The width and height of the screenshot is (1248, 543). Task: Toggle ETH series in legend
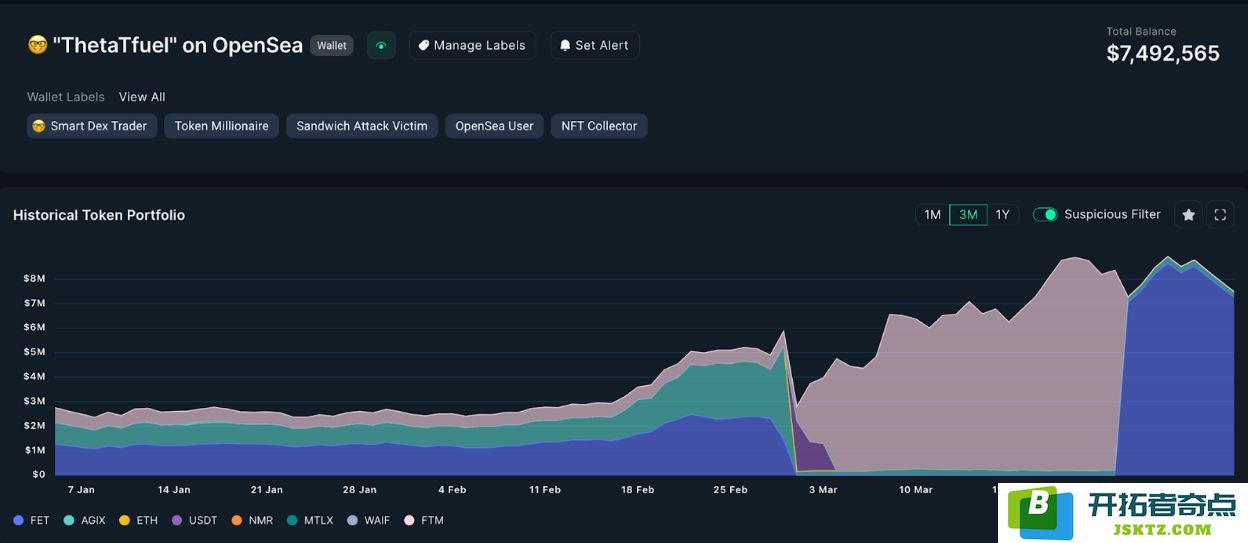click(x=138, y=520)
